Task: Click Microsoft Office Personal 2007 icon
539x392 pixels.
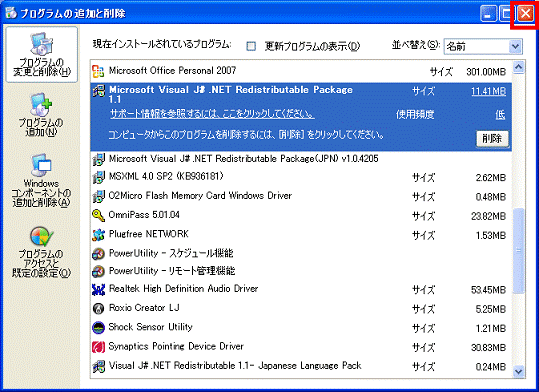Action: [98, 71]
